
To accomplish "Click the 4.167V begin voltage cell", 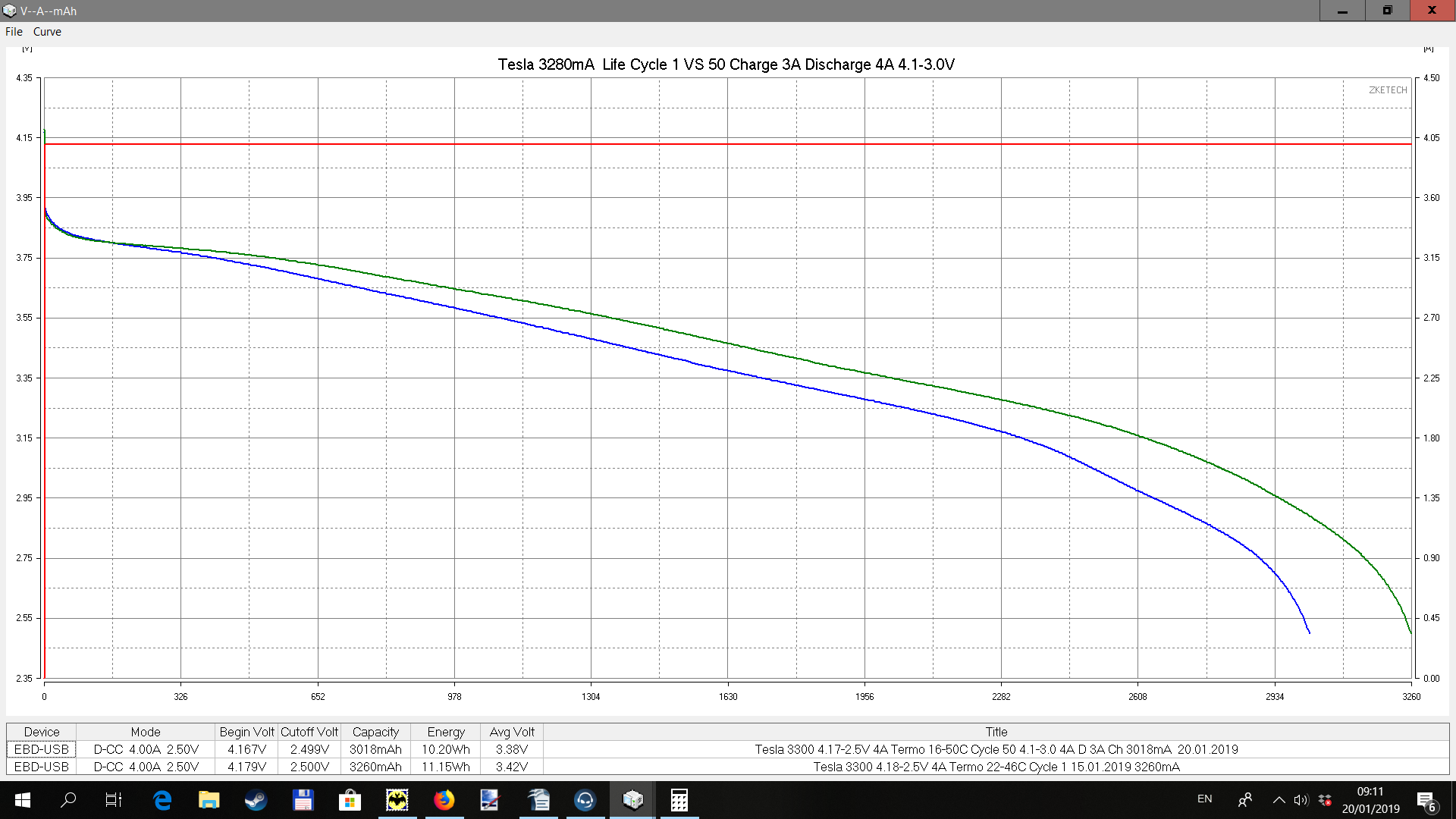I will [246, 749].
